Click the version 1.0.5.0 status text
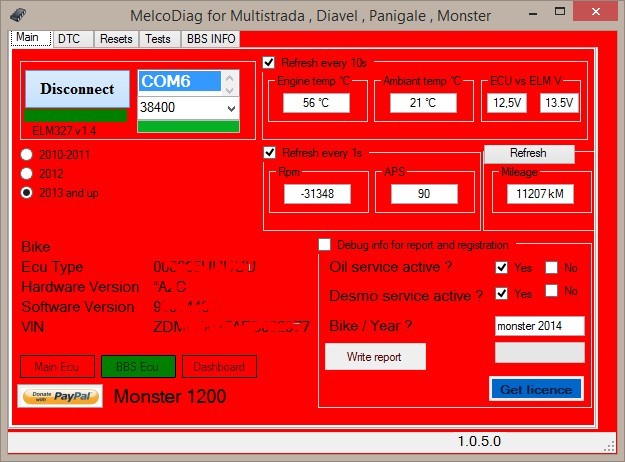625x462 pixels. pos(479,441)
